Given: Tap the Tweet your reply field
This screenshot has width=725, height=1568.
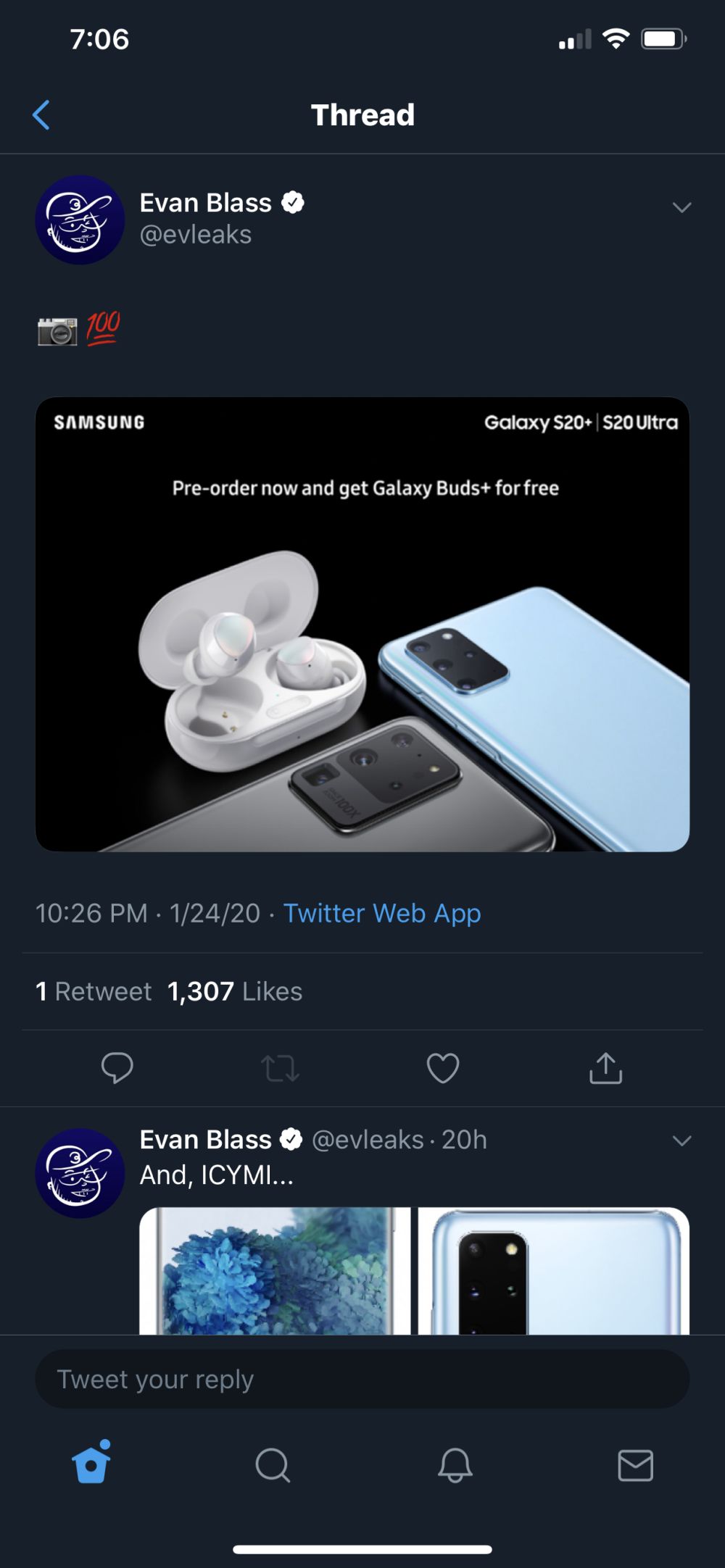Looking at the screenshot, I should pos(362,1379).
